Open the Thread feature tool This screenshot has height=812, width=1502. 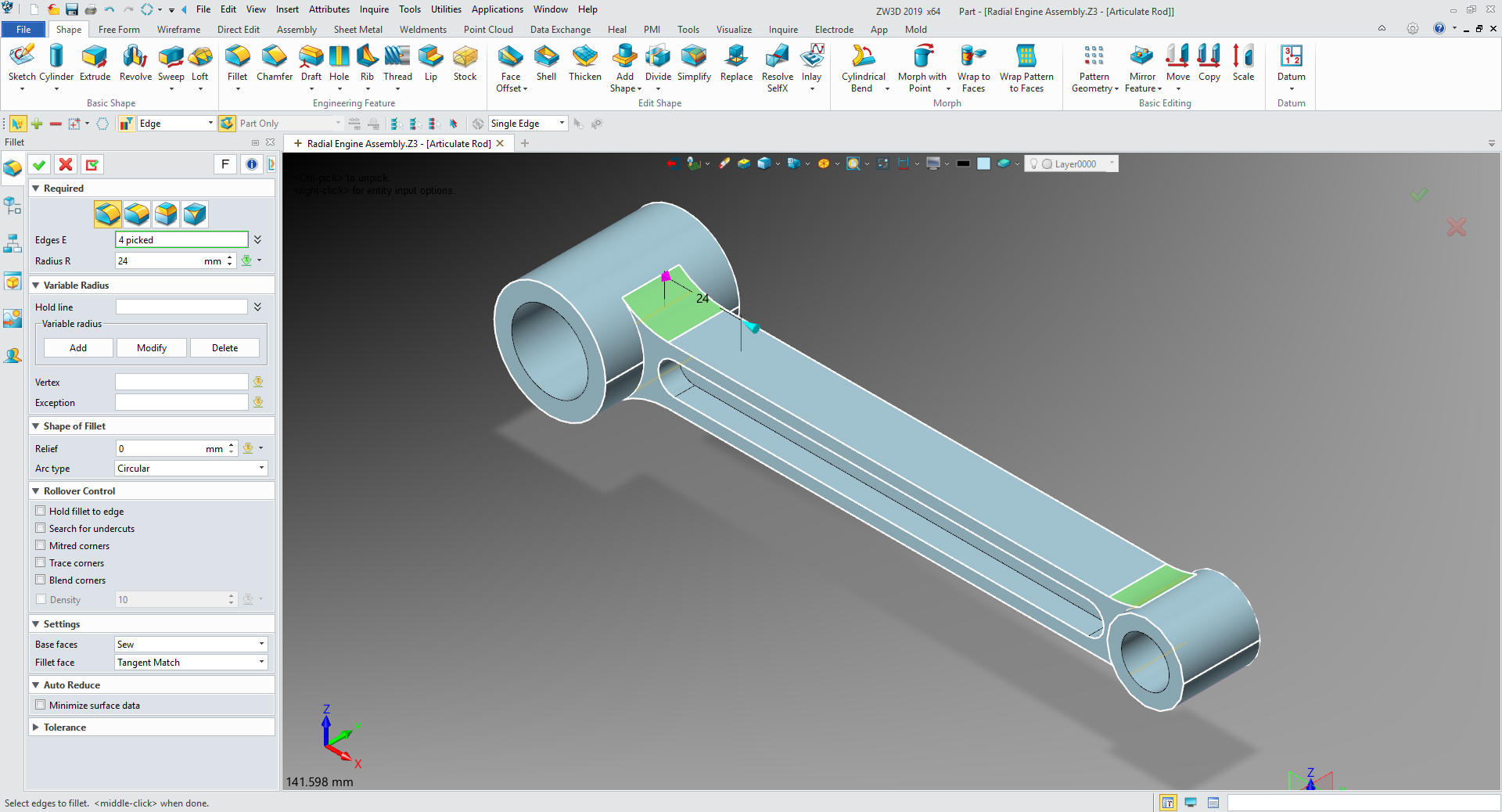[x=397, y=63]
